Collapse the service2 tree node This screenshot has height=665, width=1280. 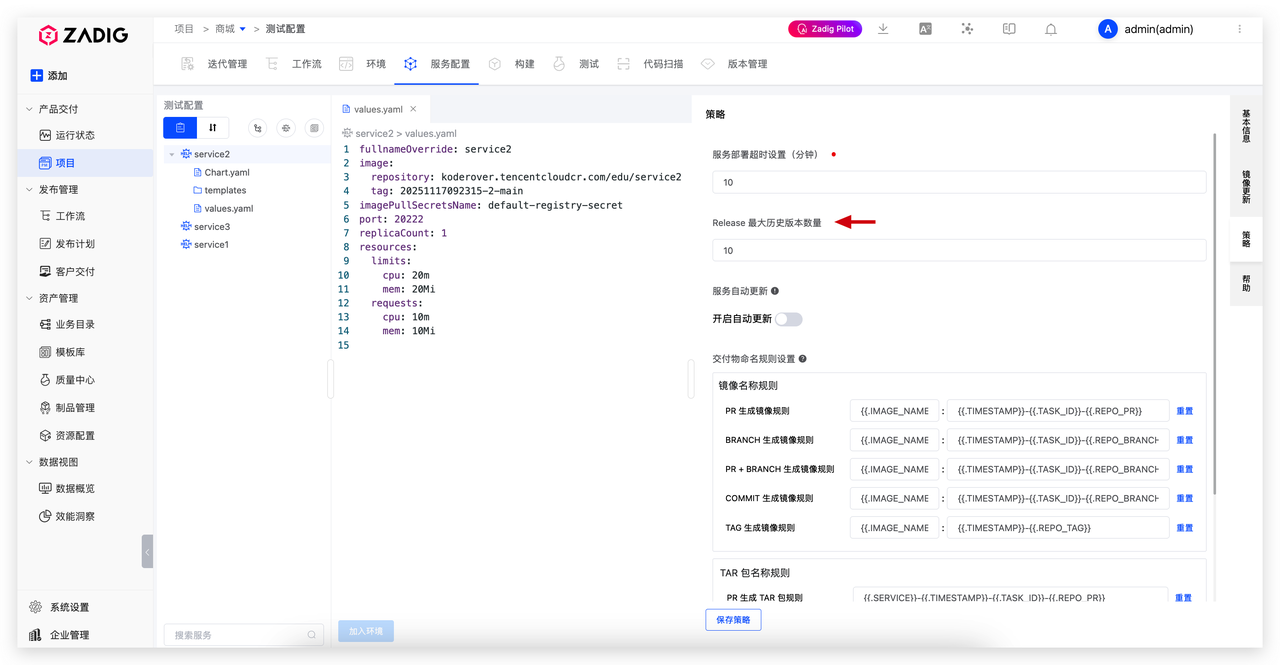click(x=172, y=154)
